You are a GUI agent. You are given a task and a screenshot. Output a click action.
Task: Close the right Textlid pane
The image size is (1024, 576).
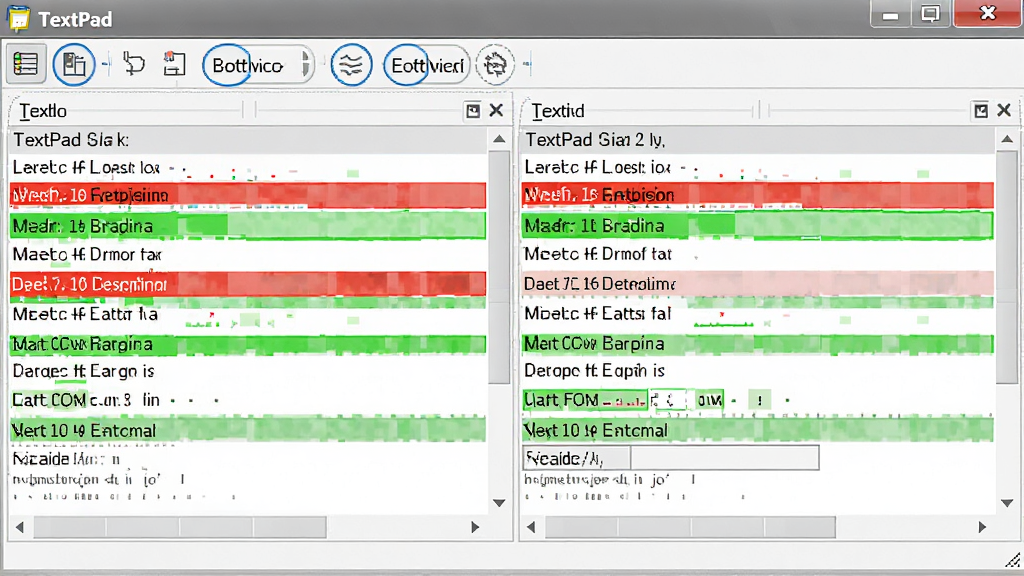click(1004, 110)
